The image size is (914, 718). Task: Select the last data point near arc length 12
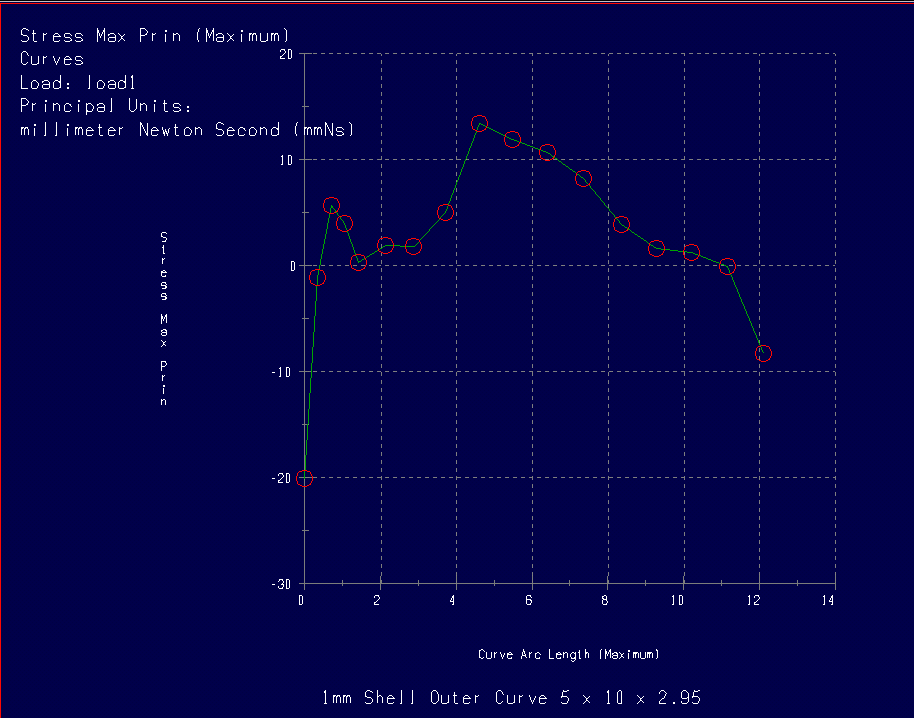coord(763,353)
